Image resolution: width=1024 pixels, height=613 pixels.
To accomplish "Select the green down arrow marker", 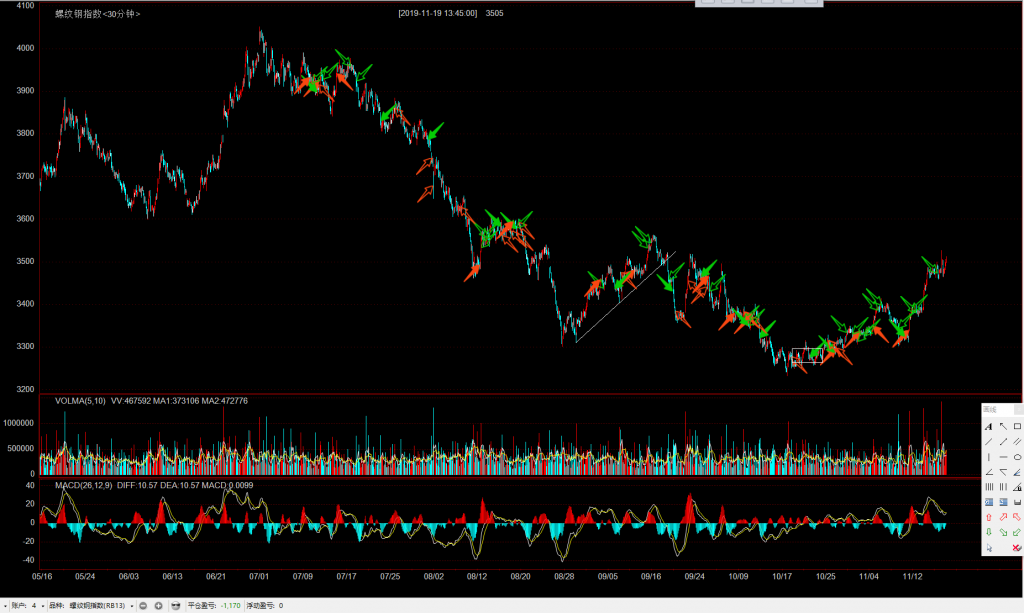I will point(989,532).
